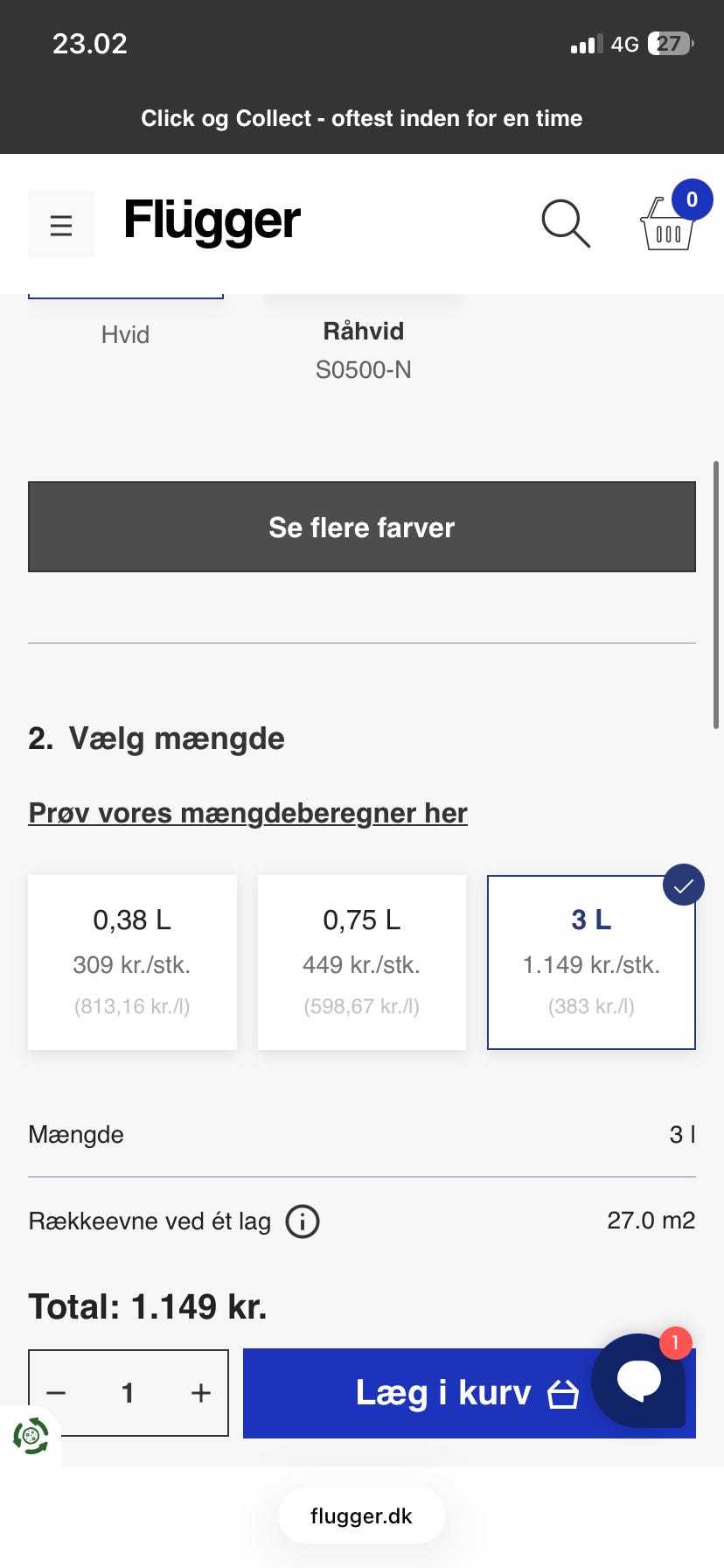The width and height of the screenshot is (724, 1568).
Task: Select the 0,75 L size option
Action: click(362, 962)
